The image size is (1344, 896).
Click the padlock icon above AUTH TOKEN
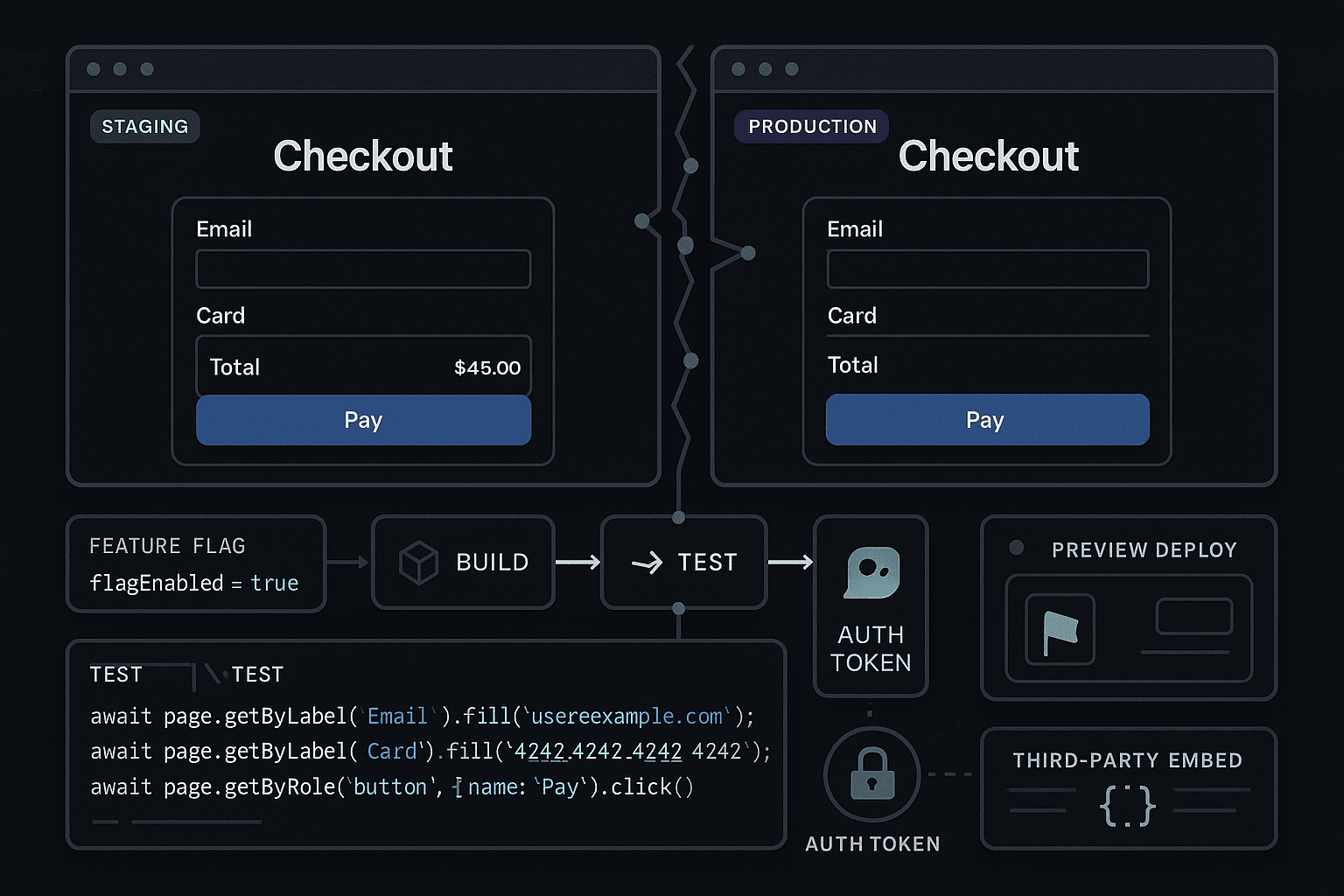click(x=871, y=774)
